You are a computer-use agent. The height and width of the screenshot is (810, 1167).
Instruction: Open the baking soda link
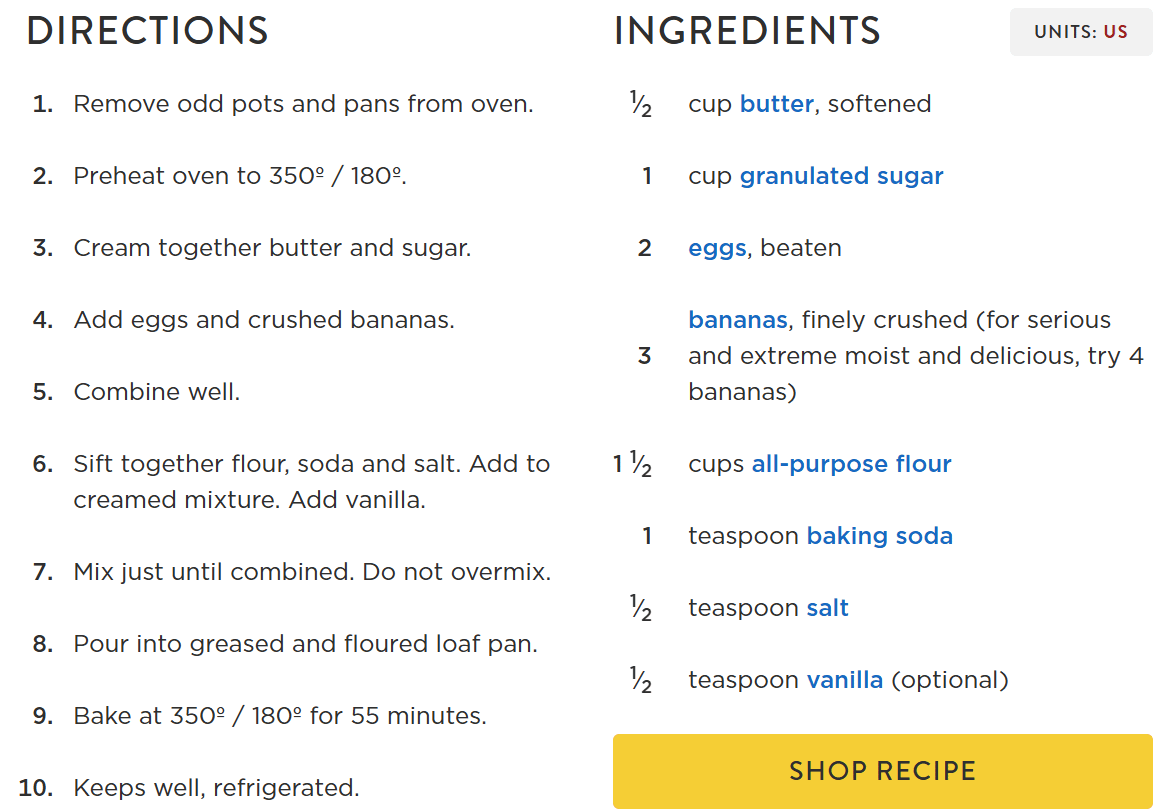pos(879,536)
